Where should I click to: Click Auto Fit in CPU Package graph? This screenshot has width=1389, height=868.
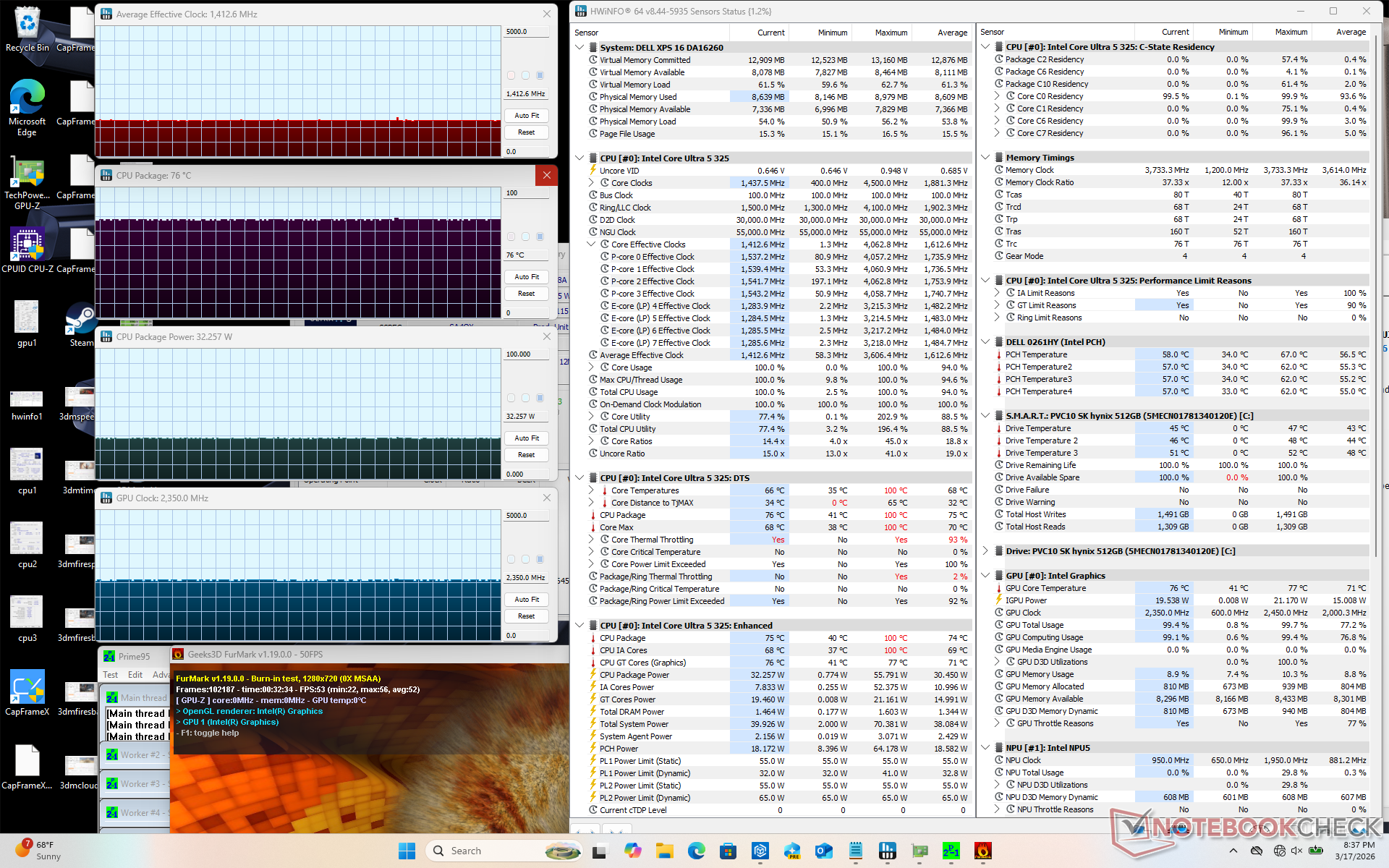pyautogui.click(x=526, y=277)
